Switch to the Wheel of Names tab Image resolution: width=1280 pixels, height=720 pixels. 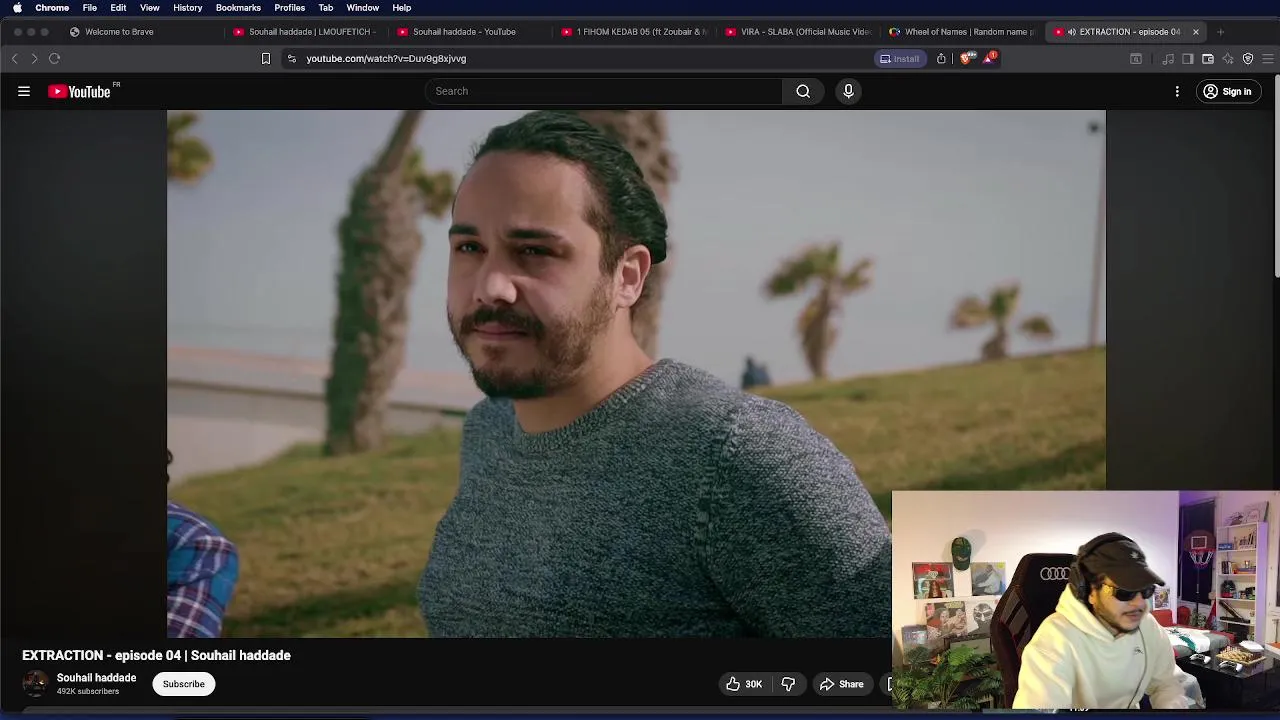(962, 32)
